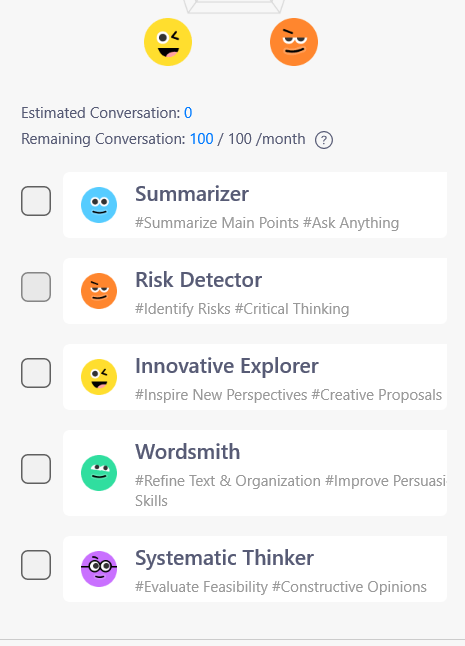
Task: Open the Wordsmith title
Action: click(x=188, y=452)
